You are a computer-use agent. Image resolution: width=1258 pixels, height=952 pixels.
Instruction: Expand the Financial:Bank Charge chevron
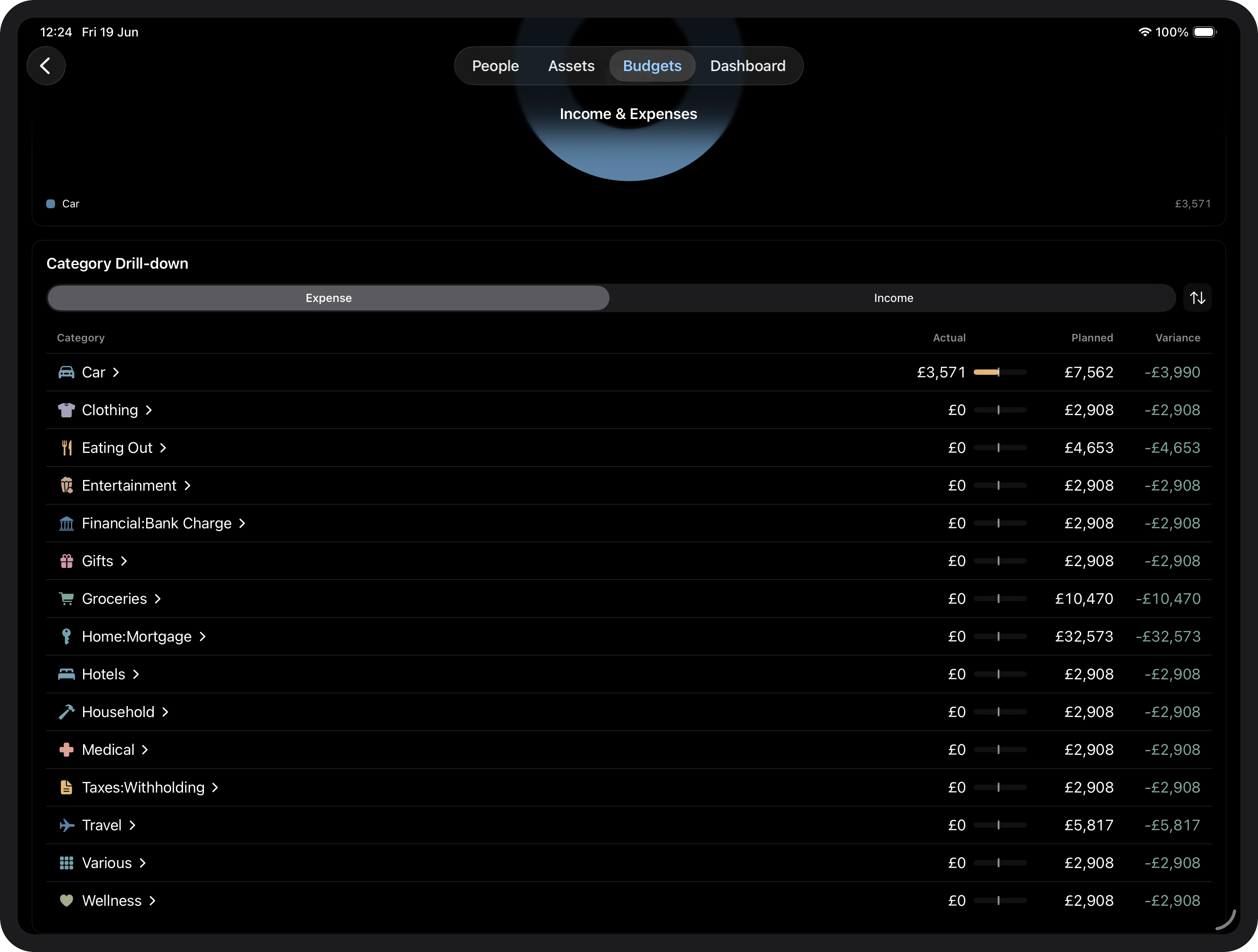pyautogui.click(x=242, y=524)
